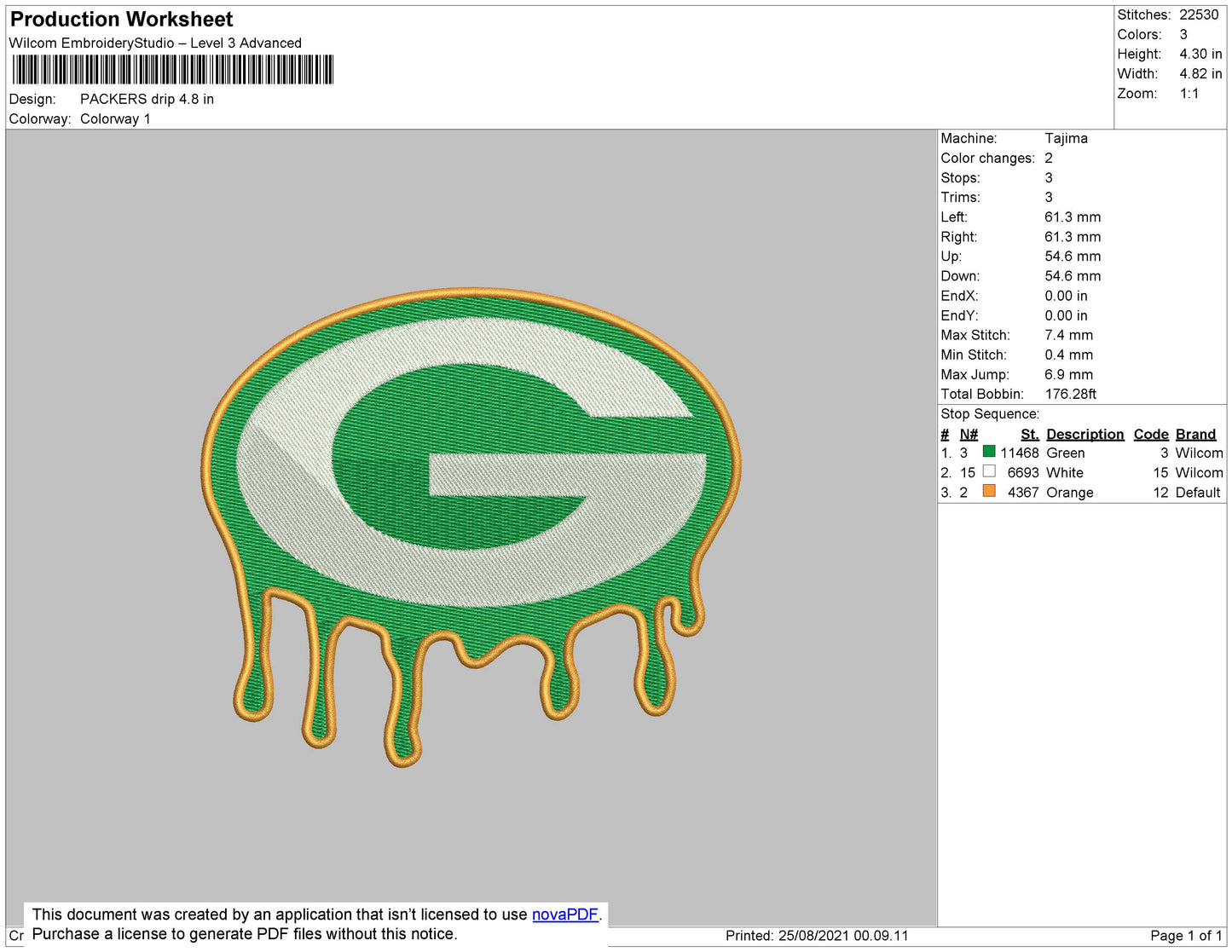Image resolution: width=1232 pixels, height=952 pixels.
Task: Click the stitch count '6693'
Action: click(x=1023, y=473)
